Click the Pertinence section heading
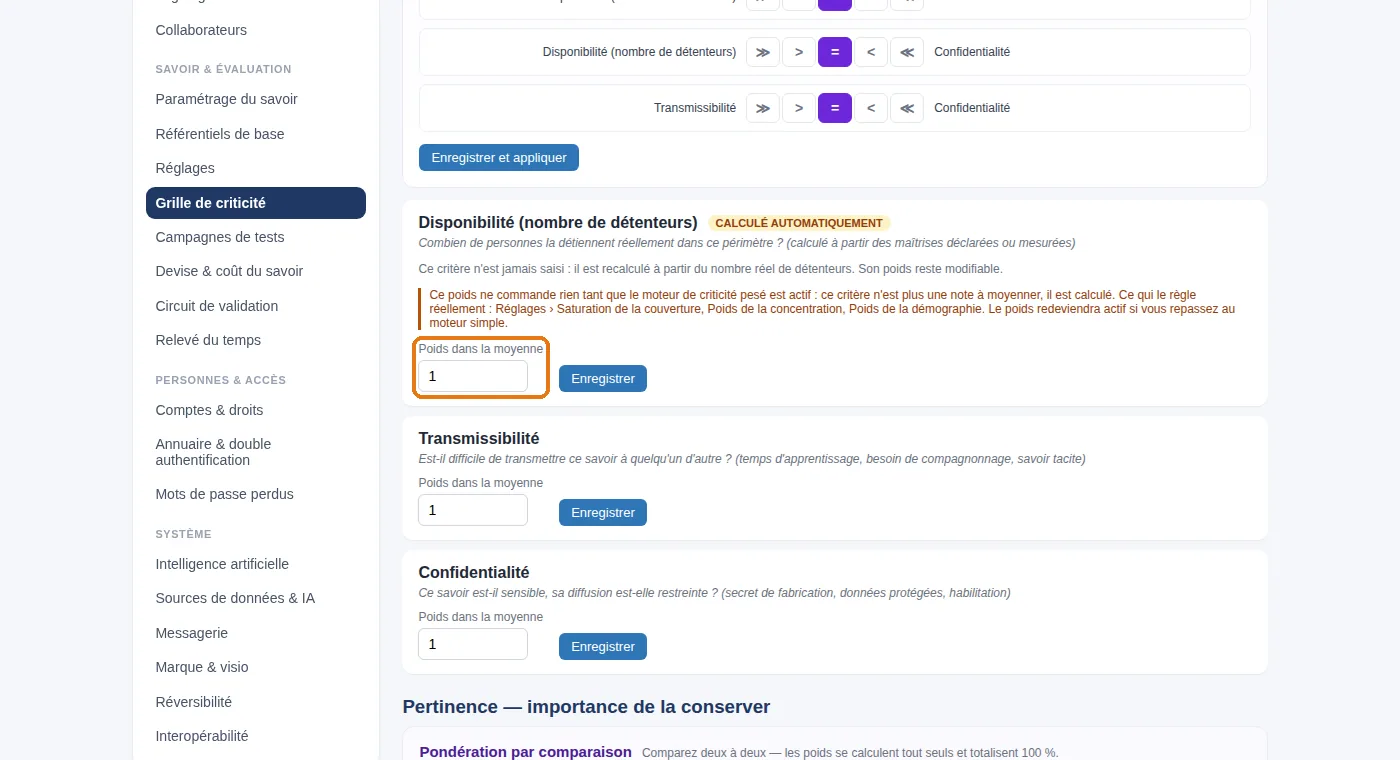Image resolution: width=1400 pixels, height=760 pixels. tap(586, 707)
